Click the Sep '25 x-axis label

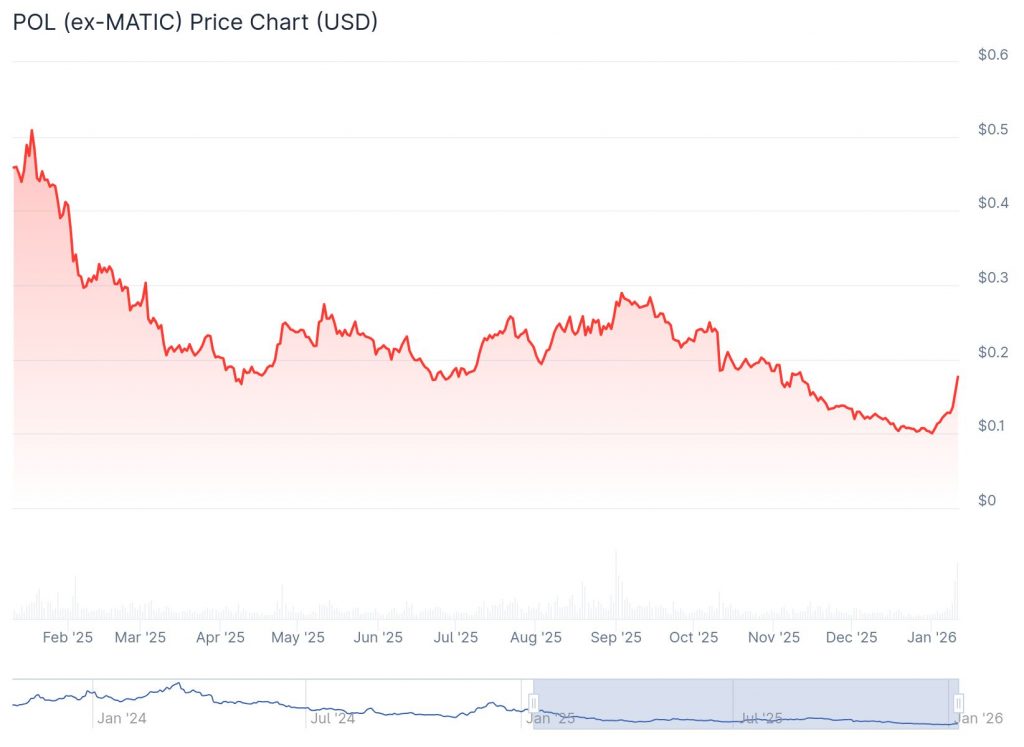pyautogui.click(x=616, y=636)
